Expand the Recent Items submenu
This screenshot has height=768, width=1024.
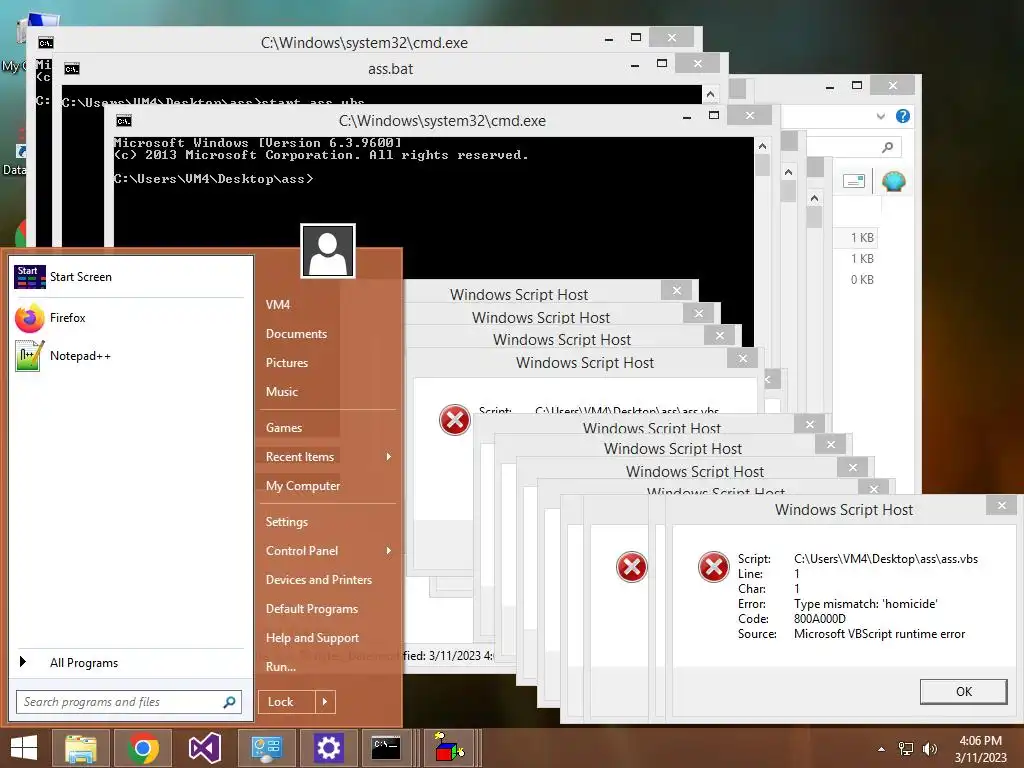click(389, 456)
